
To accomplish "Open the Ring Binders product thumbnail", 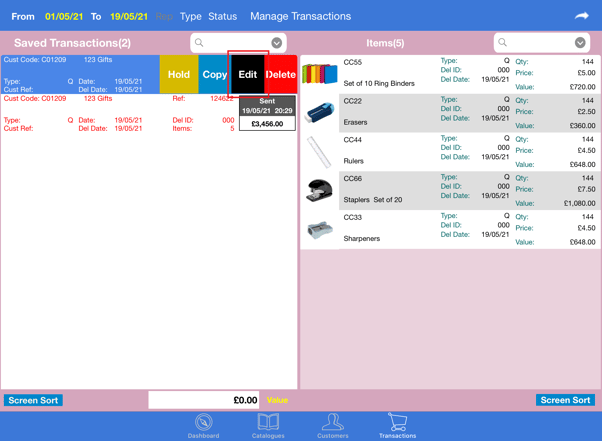I will 320,75.
